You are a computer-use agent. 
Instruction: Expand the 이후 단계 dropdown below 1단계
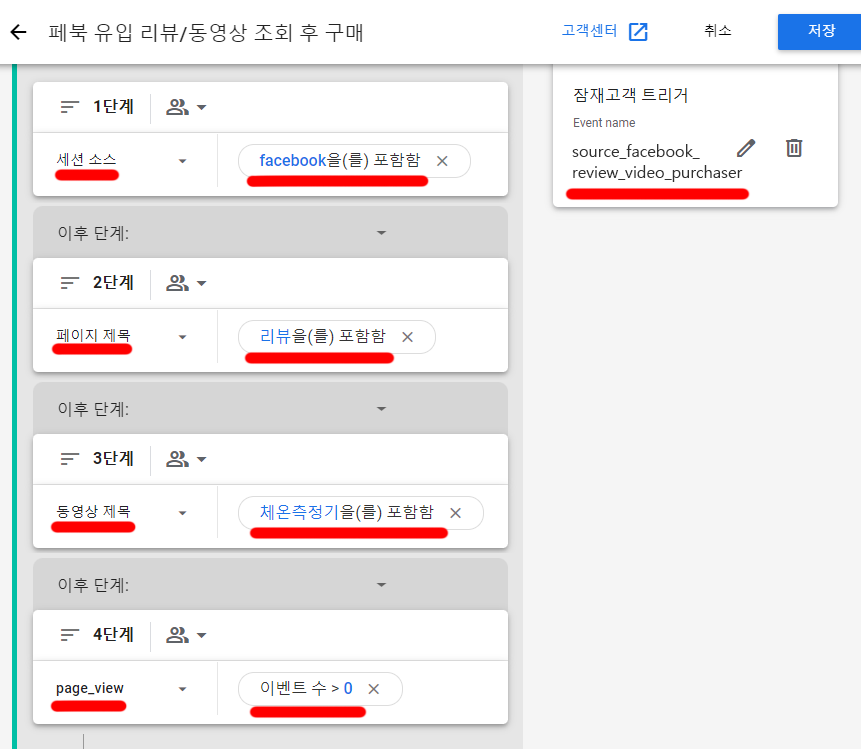381,232
